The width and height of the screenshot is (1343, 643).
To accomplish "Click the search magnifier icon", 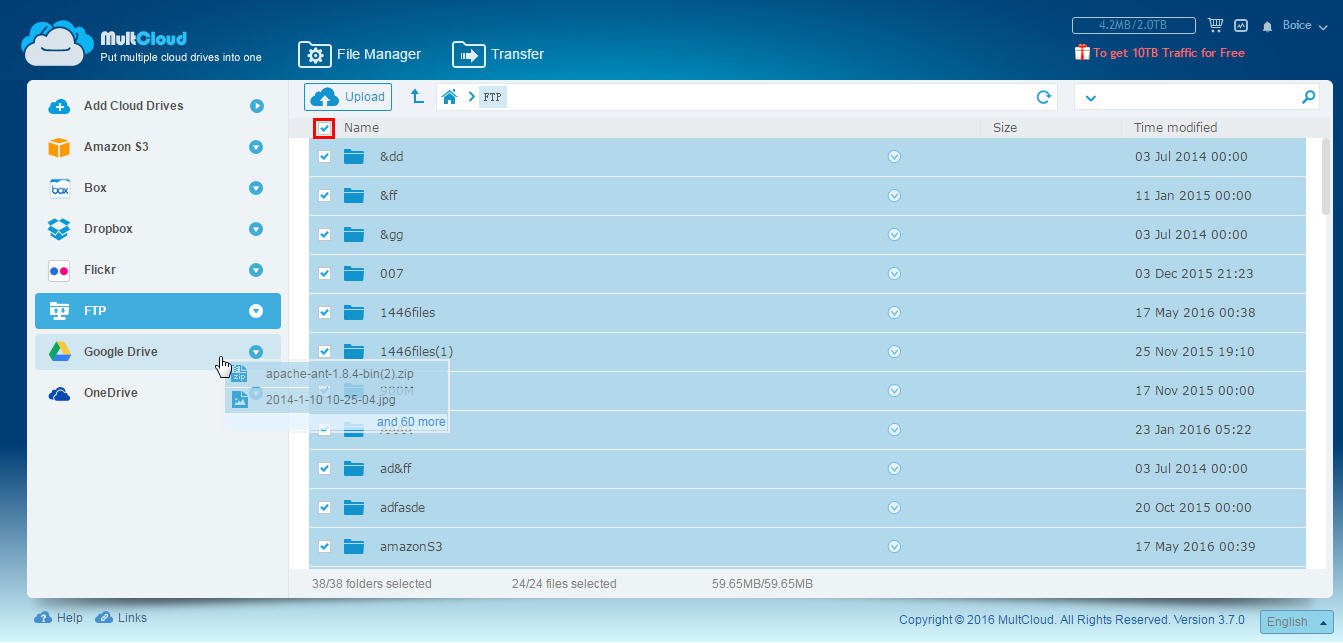I will tap(1308, 97).
